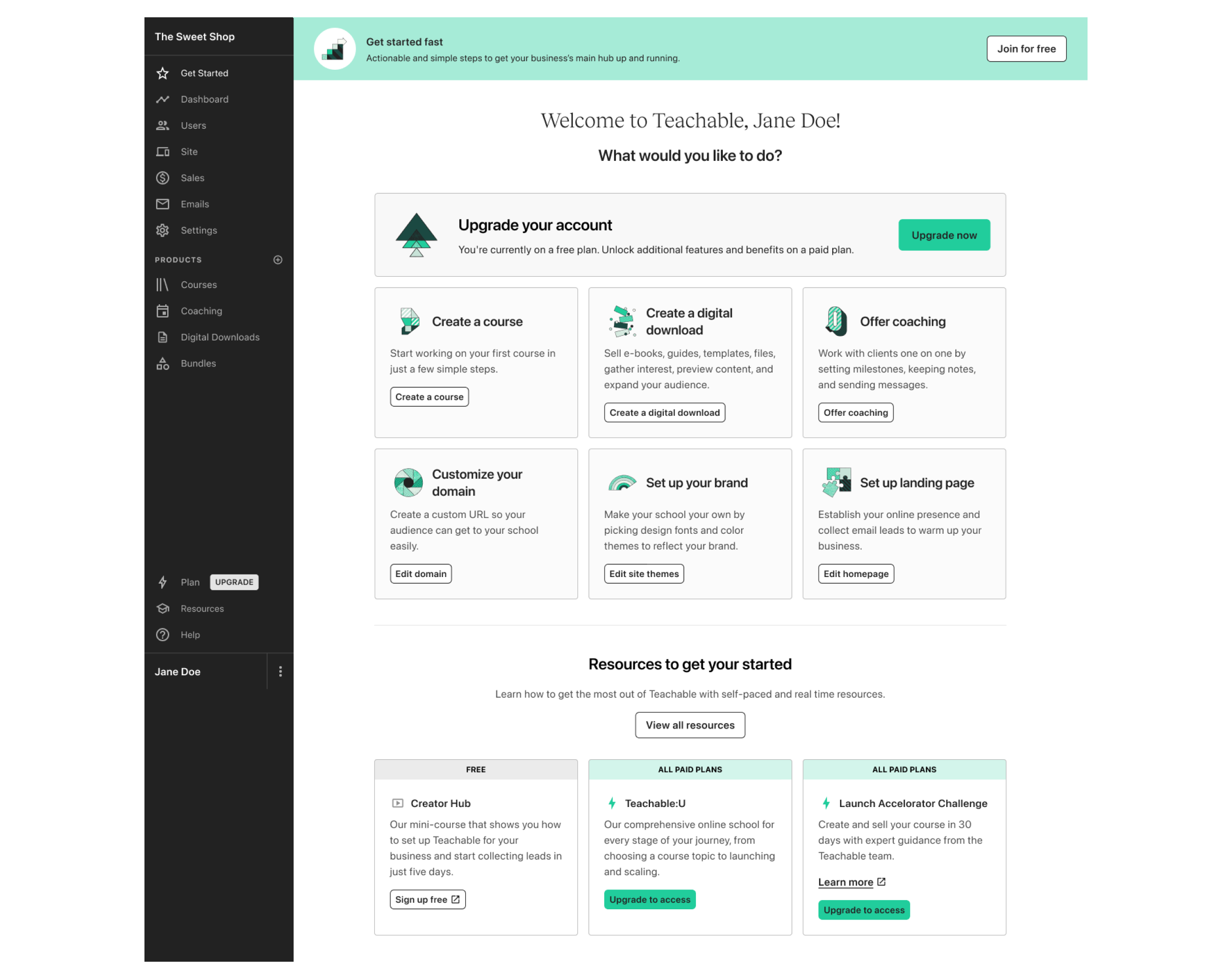The height and width of the screenshot is (978, 1232).
Task: Click the Upgrade now button
Action: click(944, 235)
